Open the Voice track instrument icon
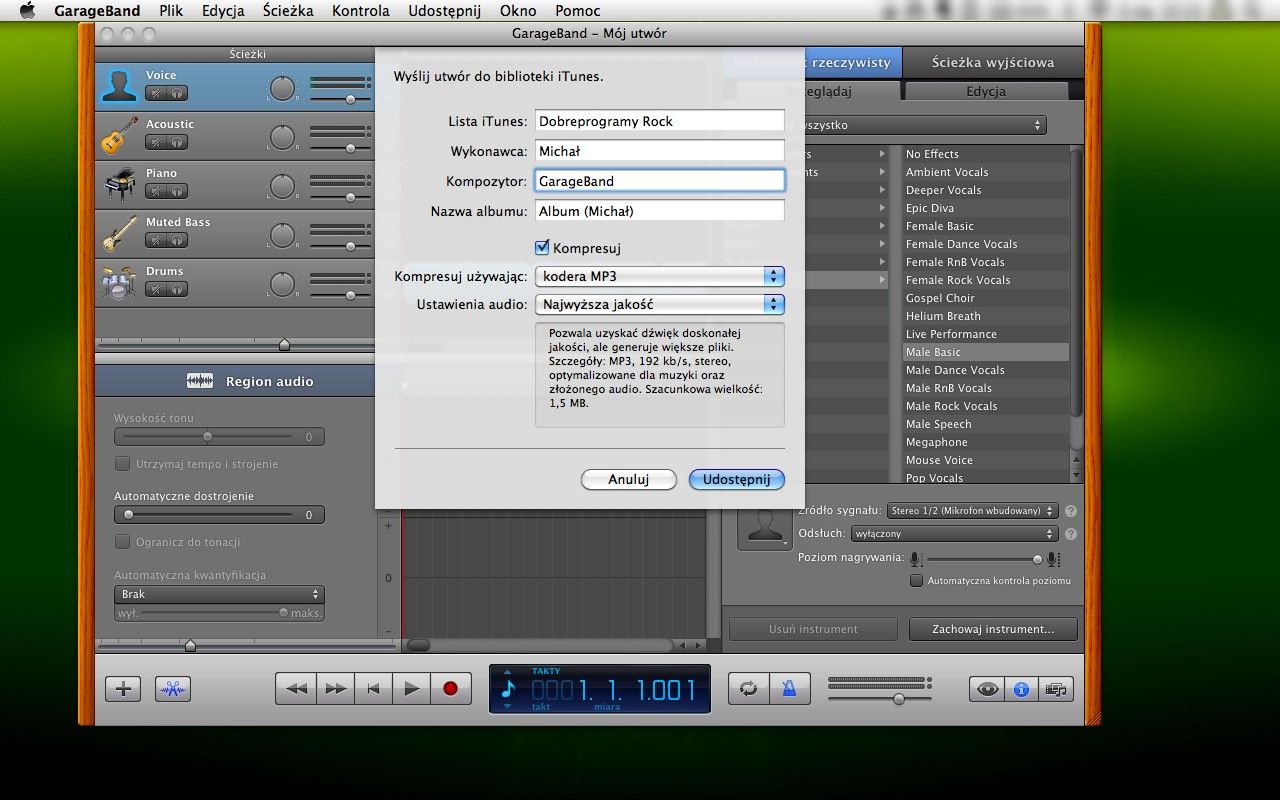Viewport: 1280px width, 800px height. (118, 85)
